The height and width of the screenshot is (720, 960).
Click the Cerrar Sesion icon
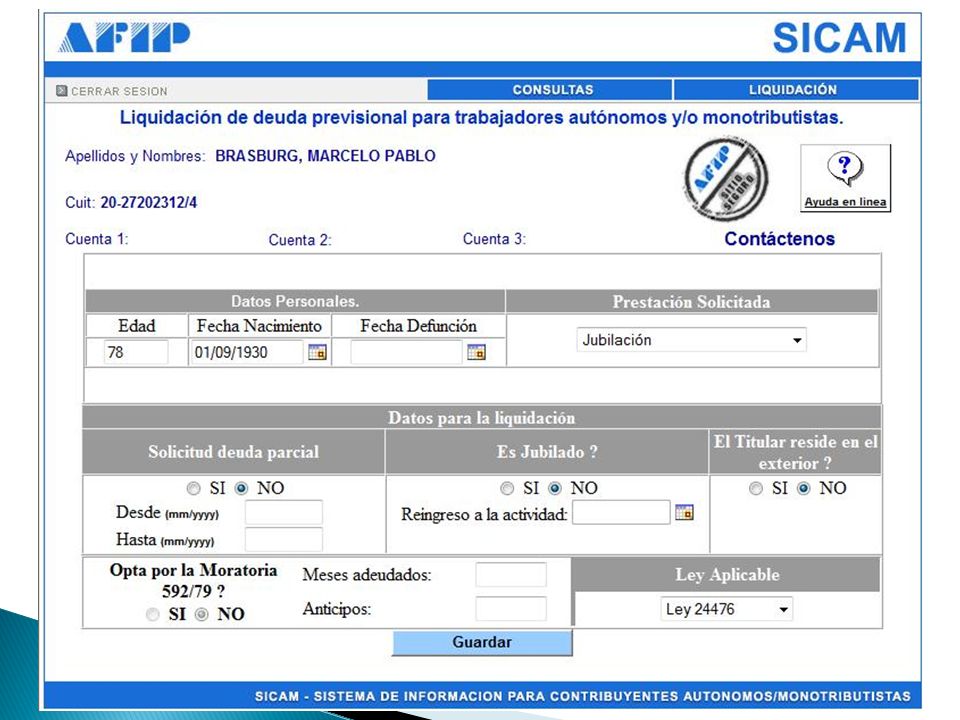pyautogui.click(x=61, y=91)
